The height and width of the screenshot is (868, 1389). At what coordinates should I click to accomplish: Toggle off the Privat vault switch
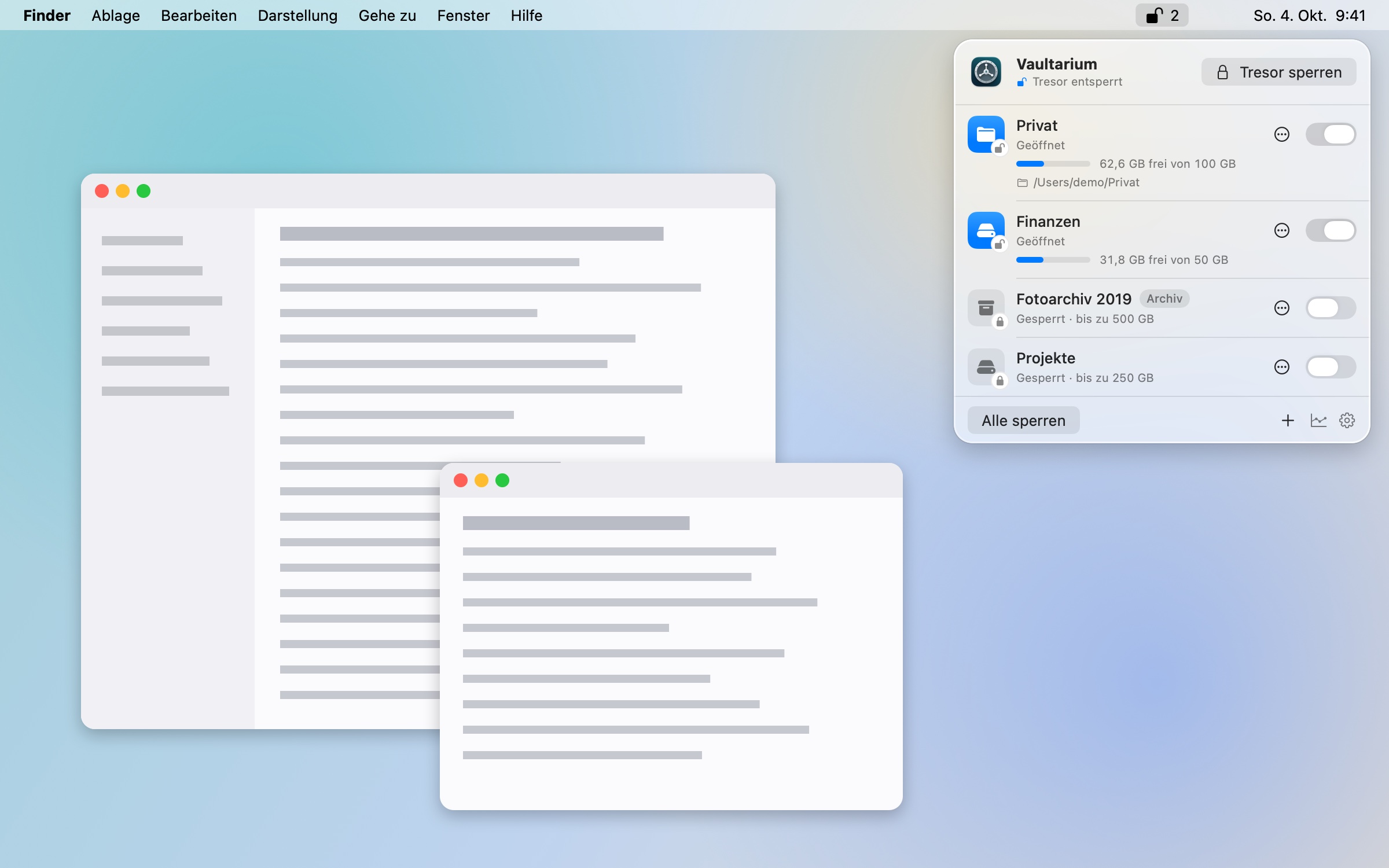point(1331,134)
